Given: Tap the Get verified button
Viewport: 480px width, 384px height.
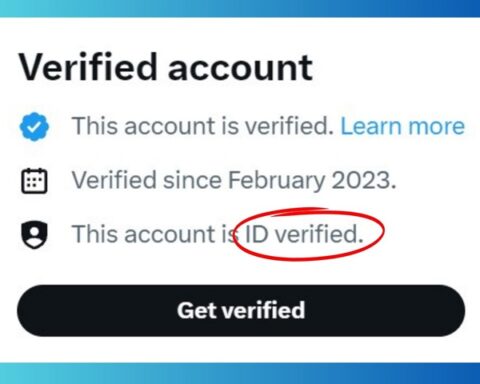Looking at the screenshot, I should (241, 310).
